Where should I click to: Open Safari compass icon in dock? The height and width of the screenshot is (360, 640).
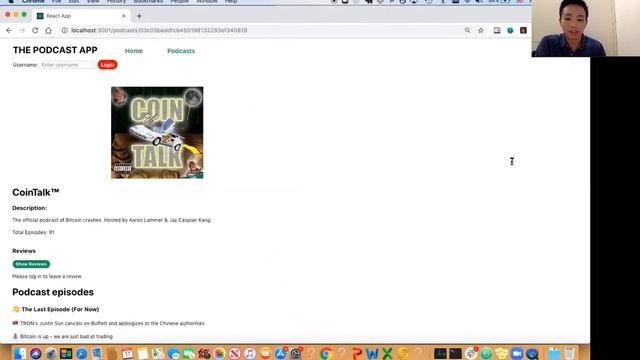coord(82,353)
